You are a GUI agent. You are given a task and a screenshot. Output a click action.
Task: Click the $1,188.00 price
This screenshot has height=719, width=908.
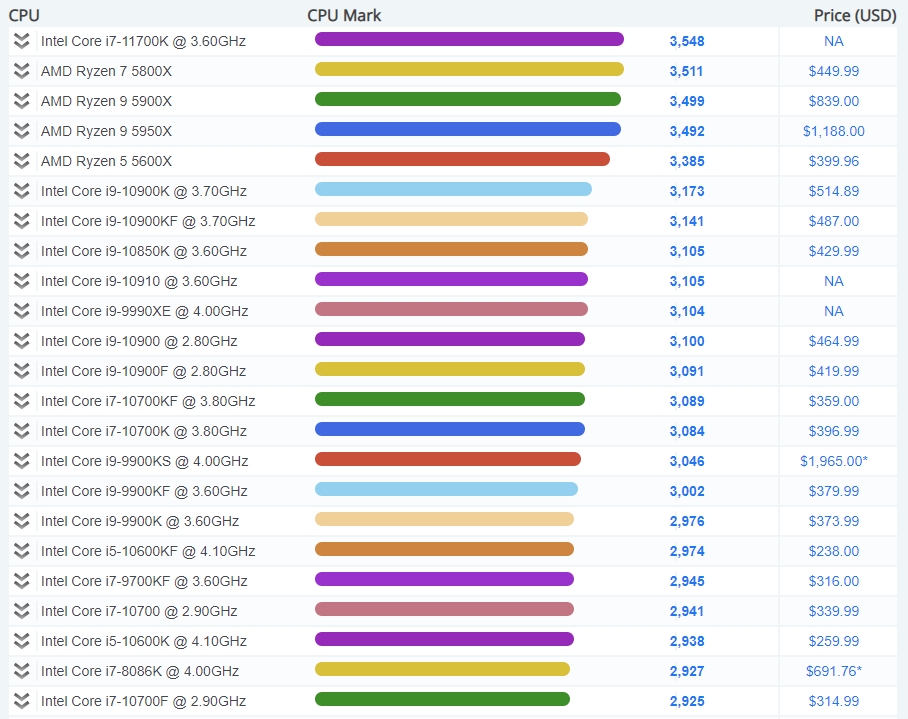834,131
